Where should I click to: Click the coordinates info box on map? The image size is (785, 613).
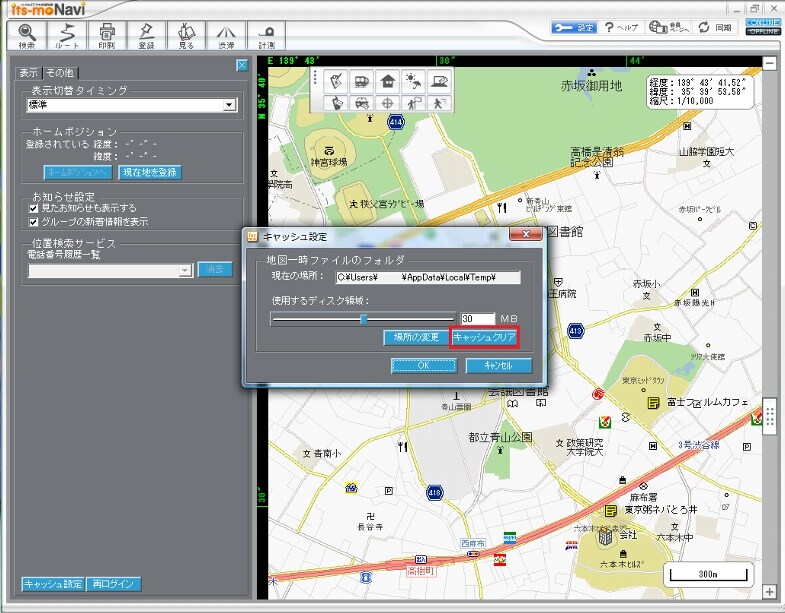click(699, 92)
